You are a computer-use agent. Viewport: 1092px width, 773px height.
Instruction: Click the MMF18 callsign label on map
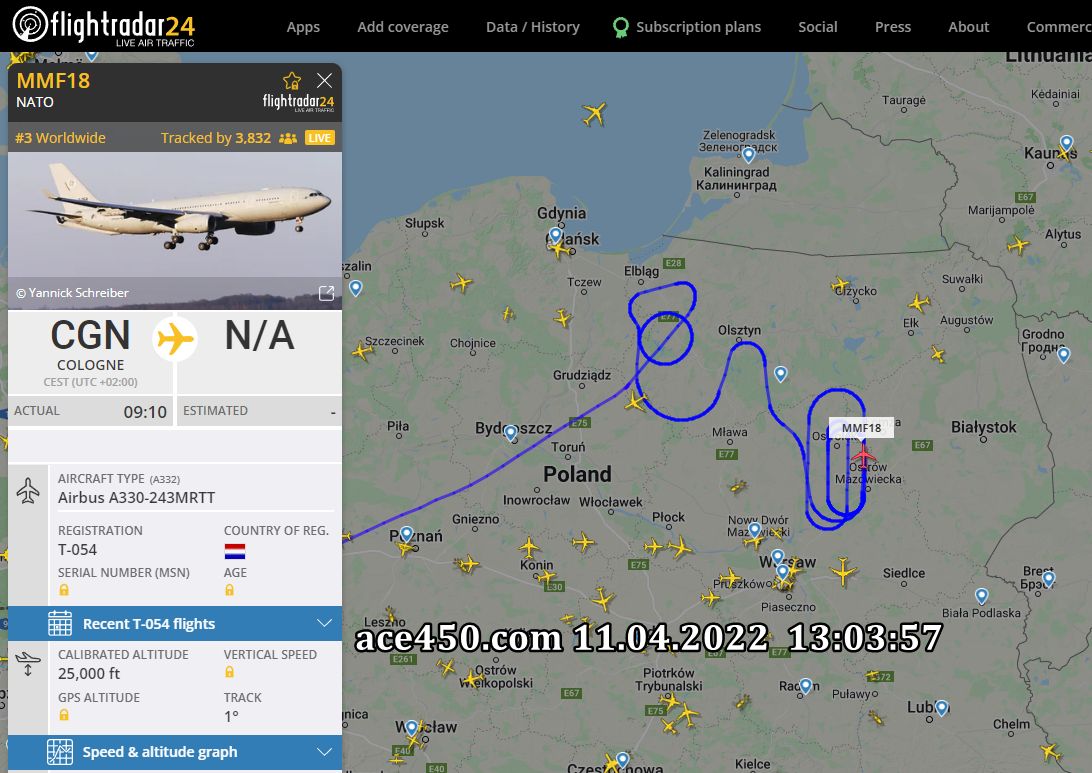[x=861, y=428]
